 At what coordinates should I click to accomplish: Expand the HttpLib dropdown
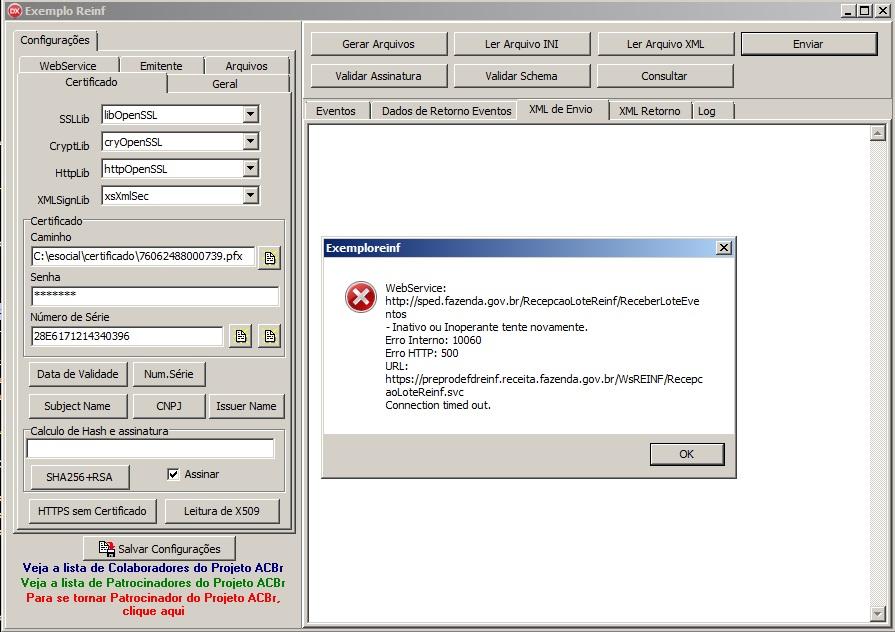tap(251, 168)
